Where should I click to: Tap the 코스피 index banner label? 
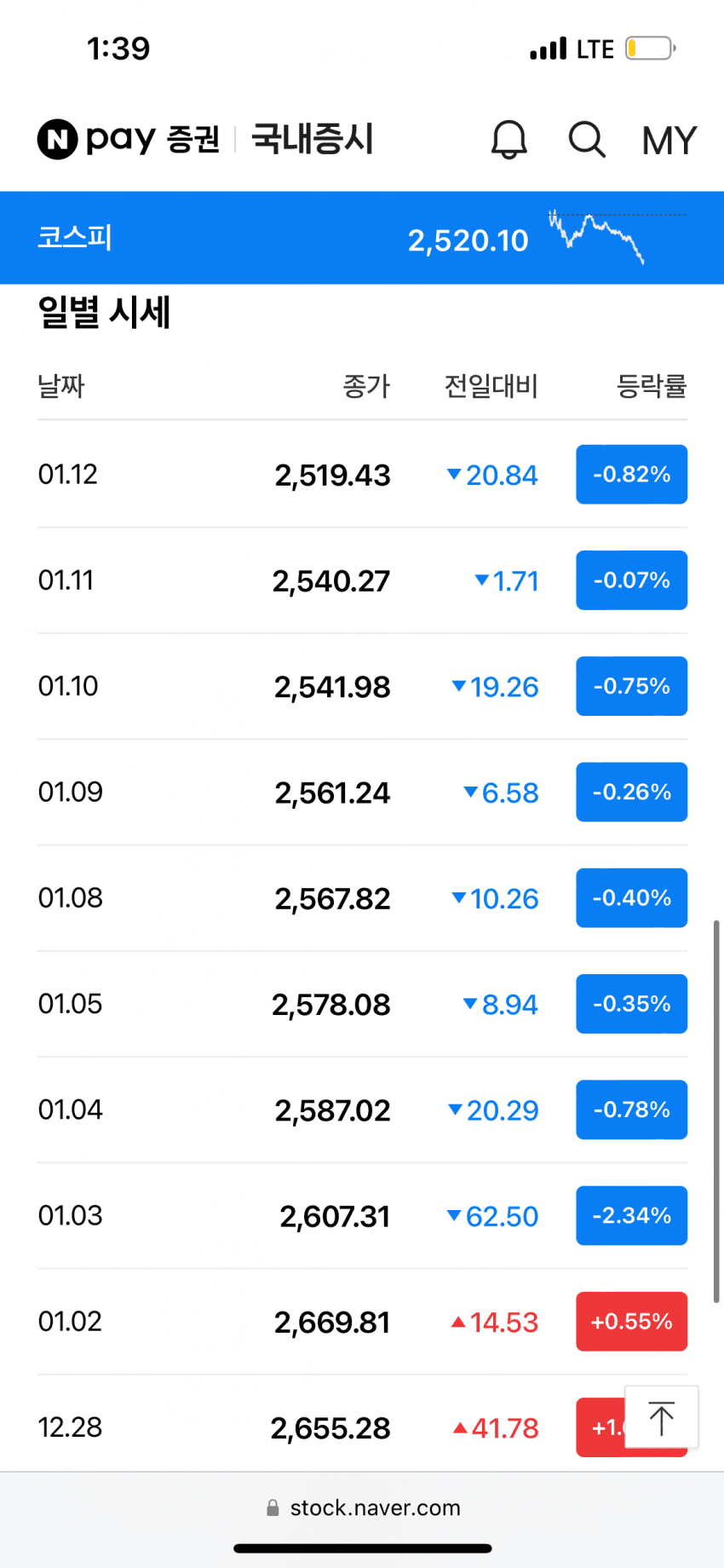[x=75, y=237]
